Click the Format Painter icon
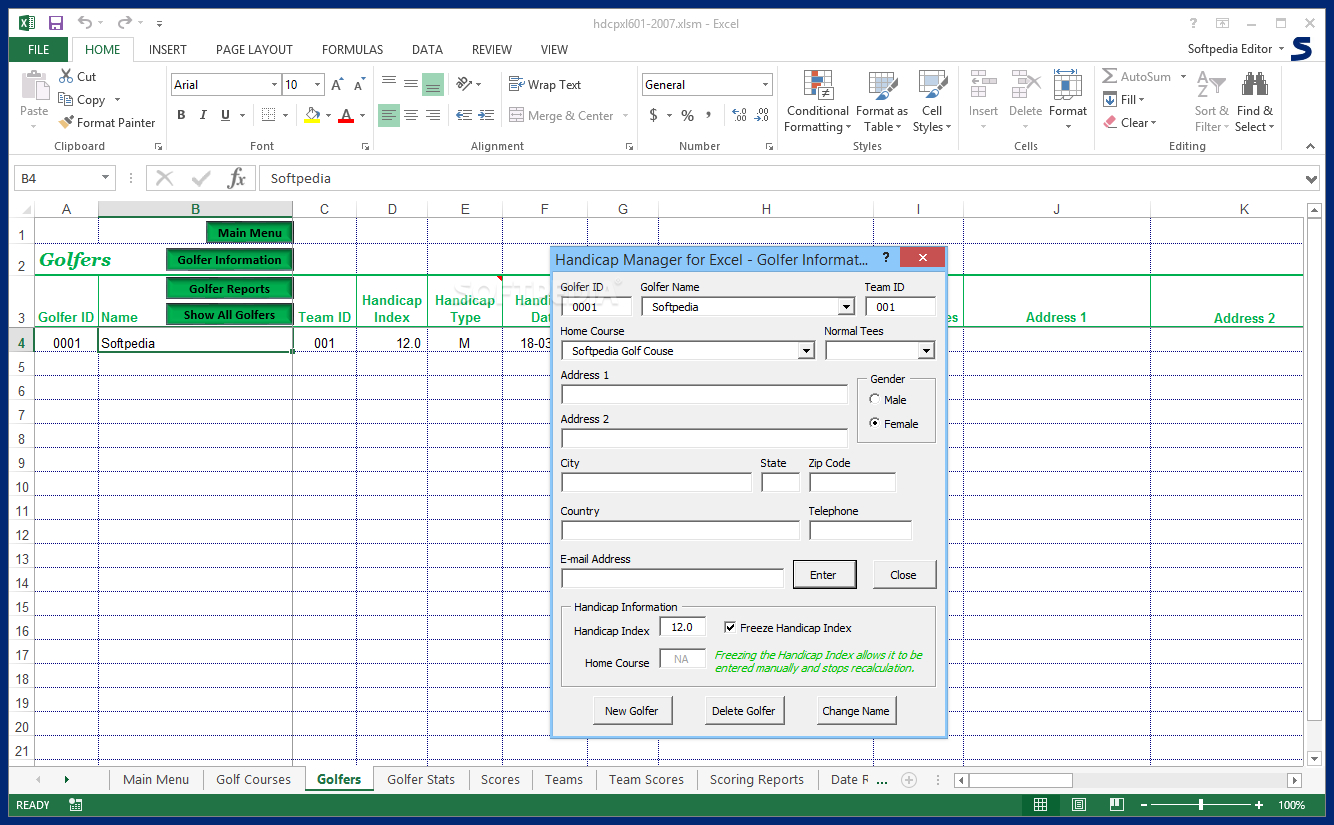 pyautogui.click(x=67, y=123)
